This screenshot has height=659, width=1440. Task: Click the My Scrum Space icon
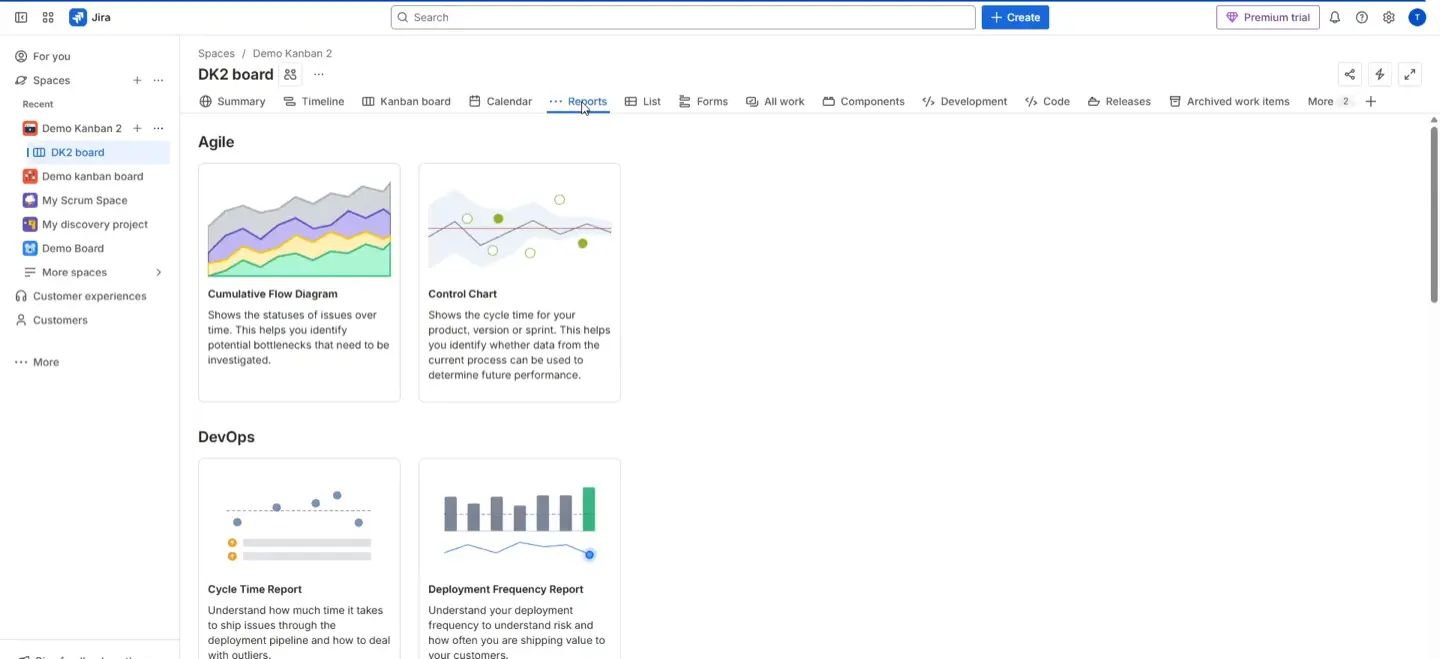coord(30,200)
